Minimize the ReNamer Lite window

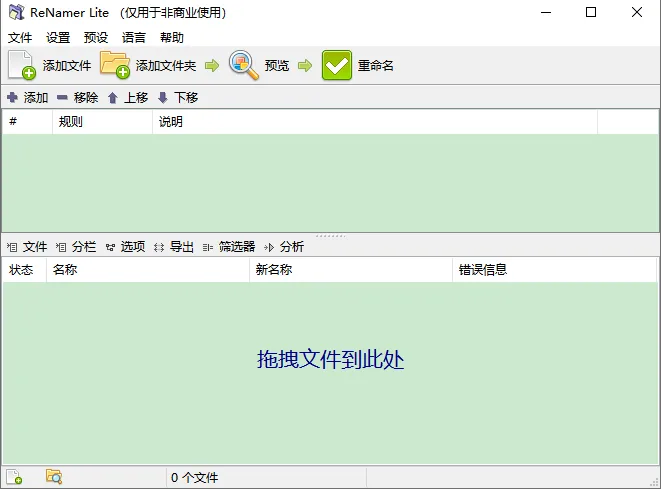pos(546,13)
